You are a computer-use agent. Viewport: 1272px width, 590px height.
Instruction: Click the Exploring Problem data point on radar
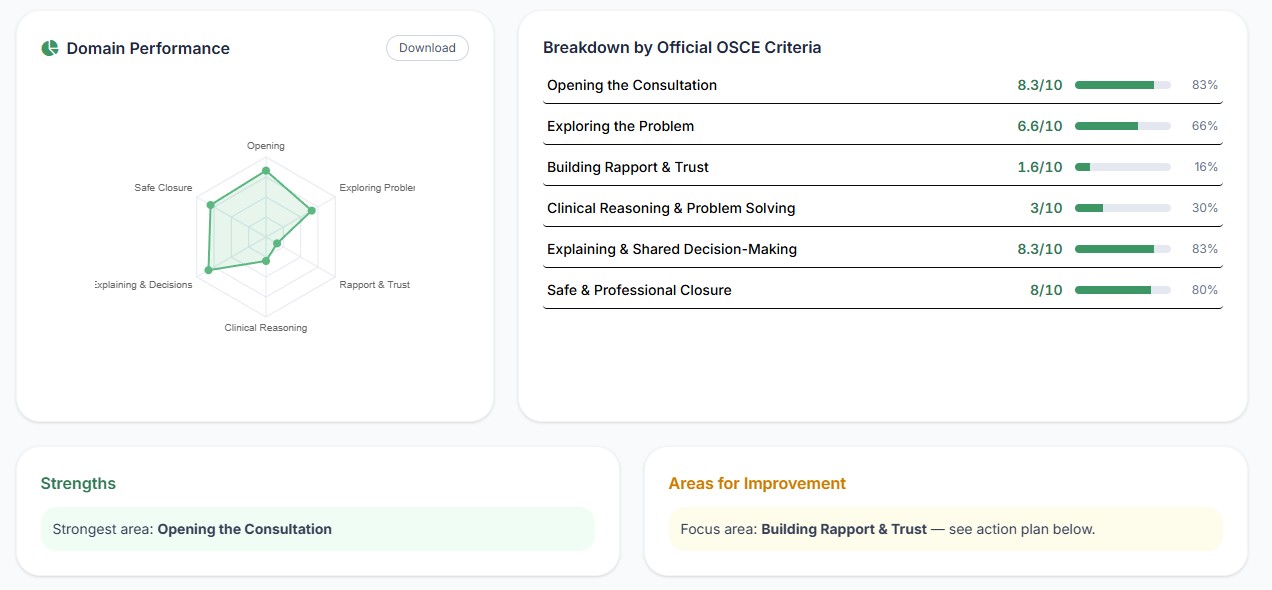(x=312, y=210)
